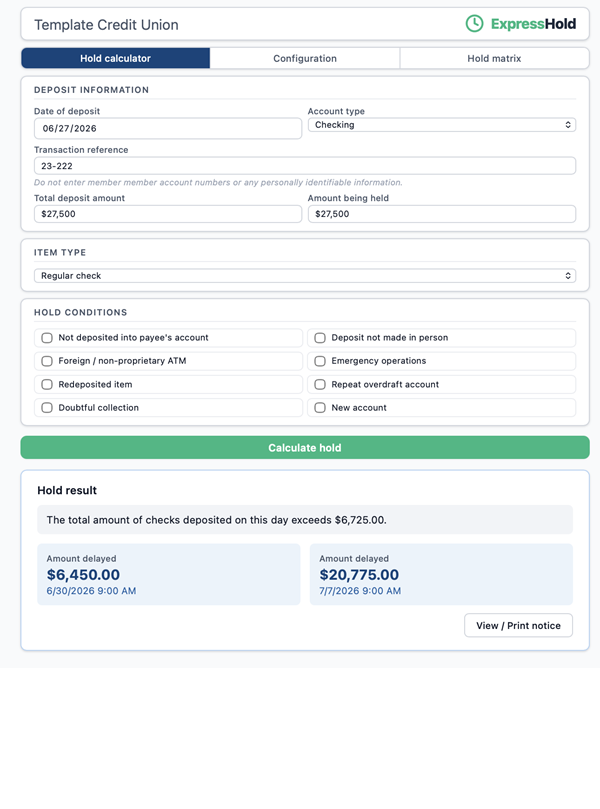The image size is (600, 809).
Task: Enable the Deposit not made in person checkbox
Action: [x=320, y=338]
